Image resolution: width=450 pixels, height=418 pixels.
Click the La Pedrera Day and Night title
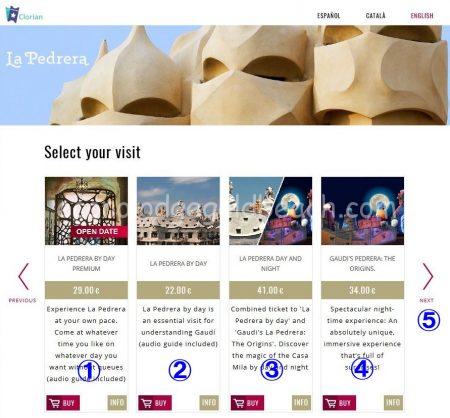pos(270,263)
